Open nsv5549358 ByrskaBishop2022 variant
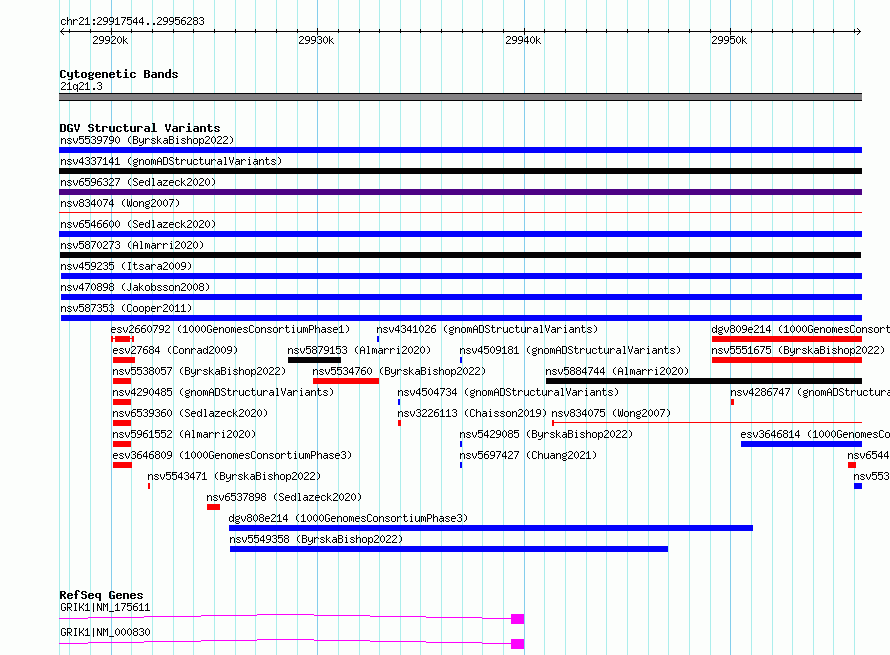Image resolution: width=890 pixels, height=655 pixels. tap(316, 539)
